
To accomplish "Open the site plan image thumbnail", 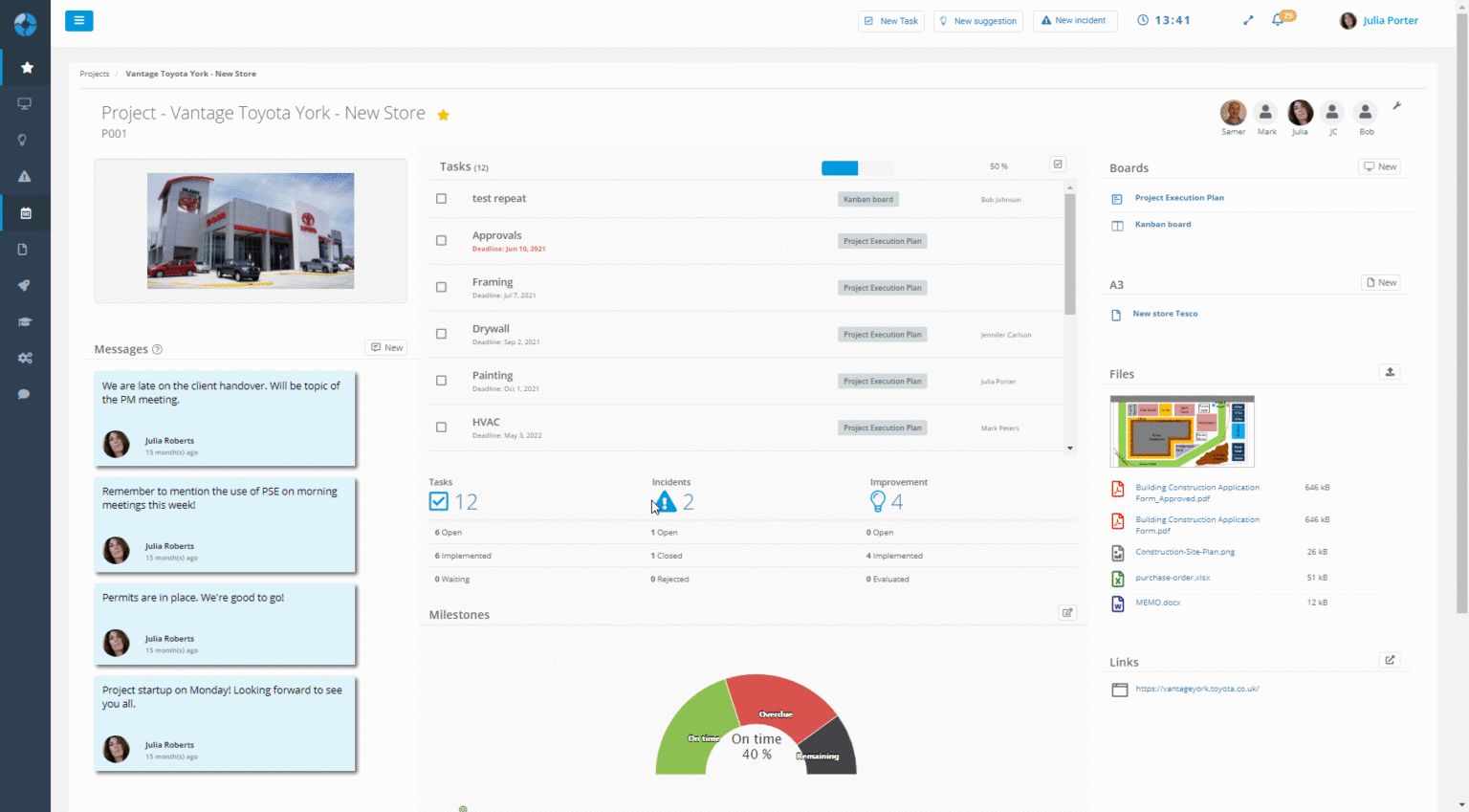I will tap(1181, 431).
